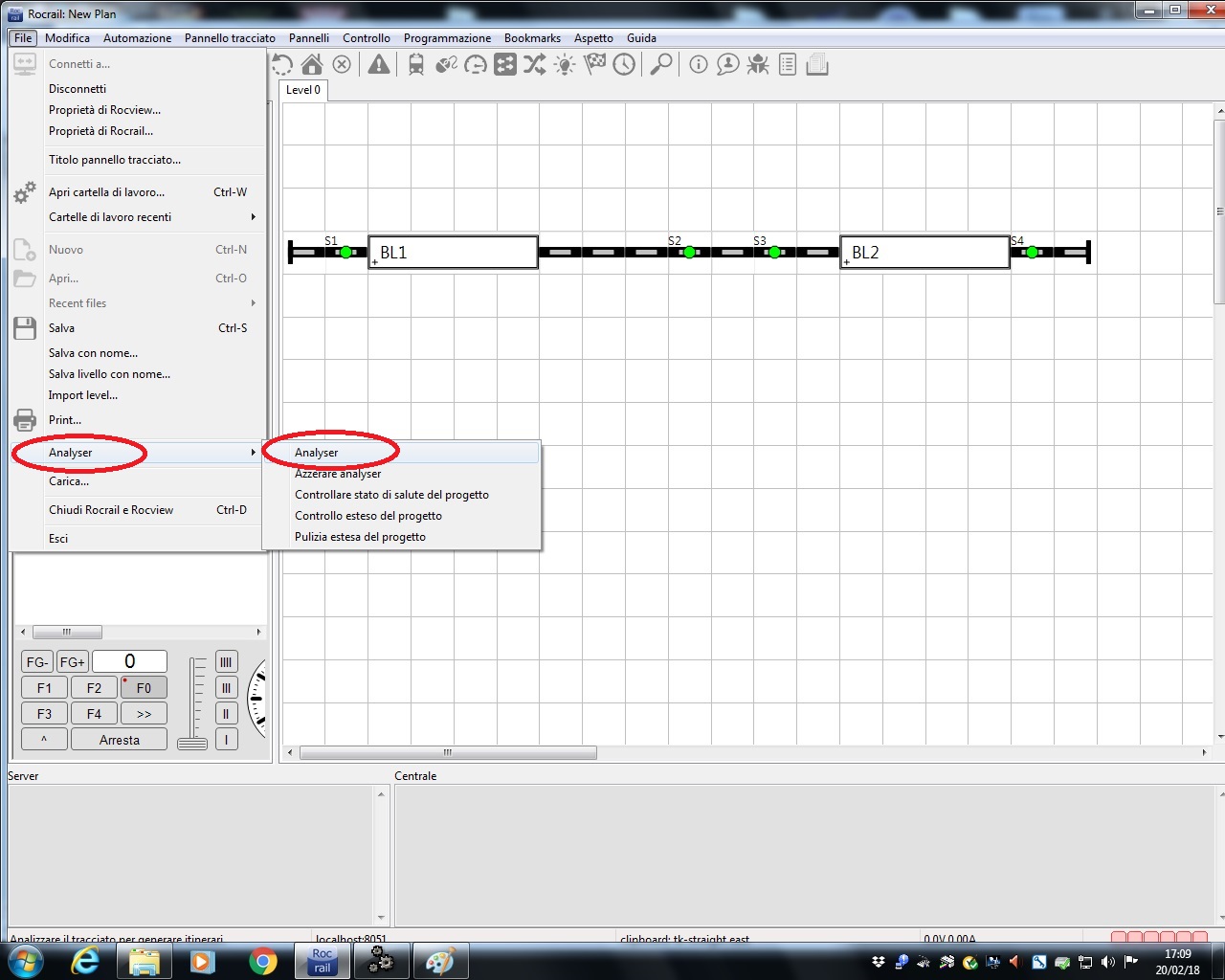
Task: Click the light bulb icon in toolbar
Action: pos(565,65)
